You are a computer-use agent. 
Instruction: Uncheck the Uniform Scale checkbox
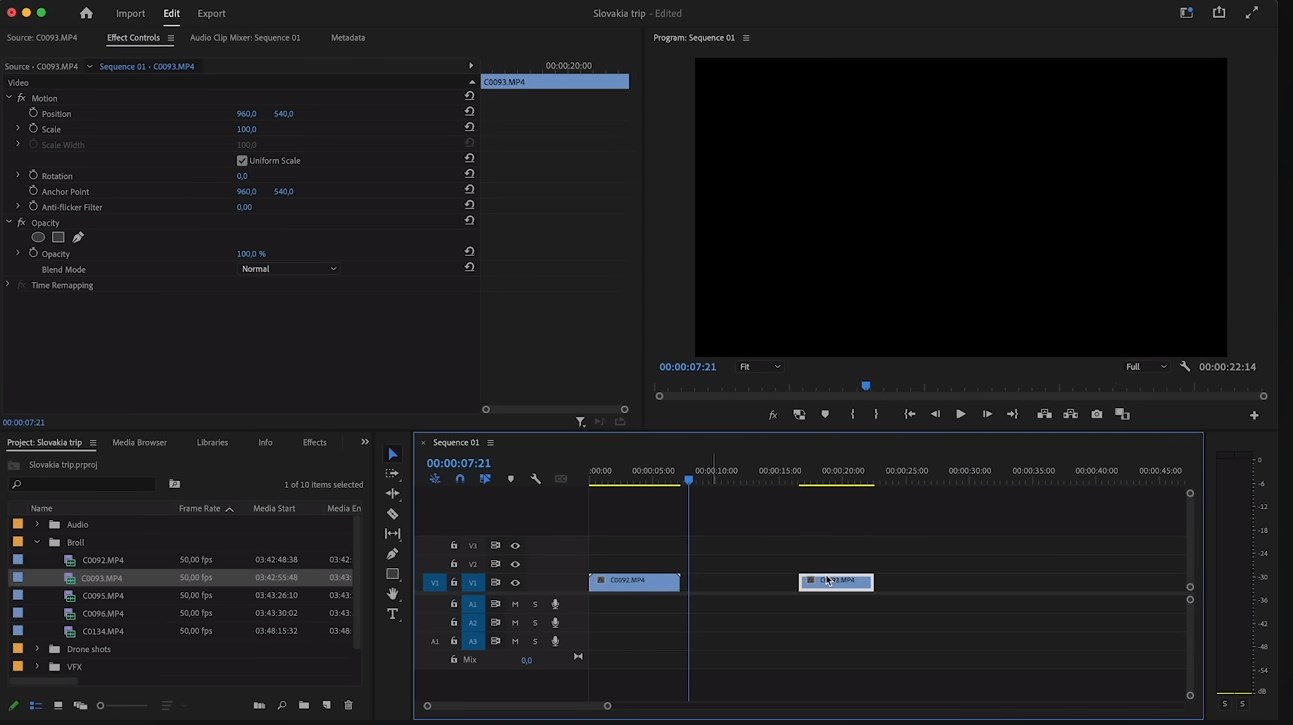coord(242,161)
